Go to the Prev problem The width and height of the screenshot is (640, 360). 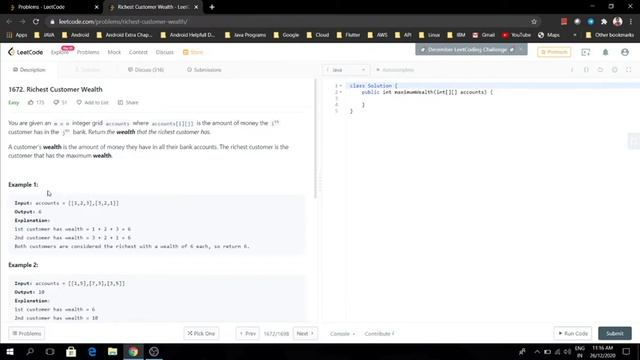[x=247, y=333]
